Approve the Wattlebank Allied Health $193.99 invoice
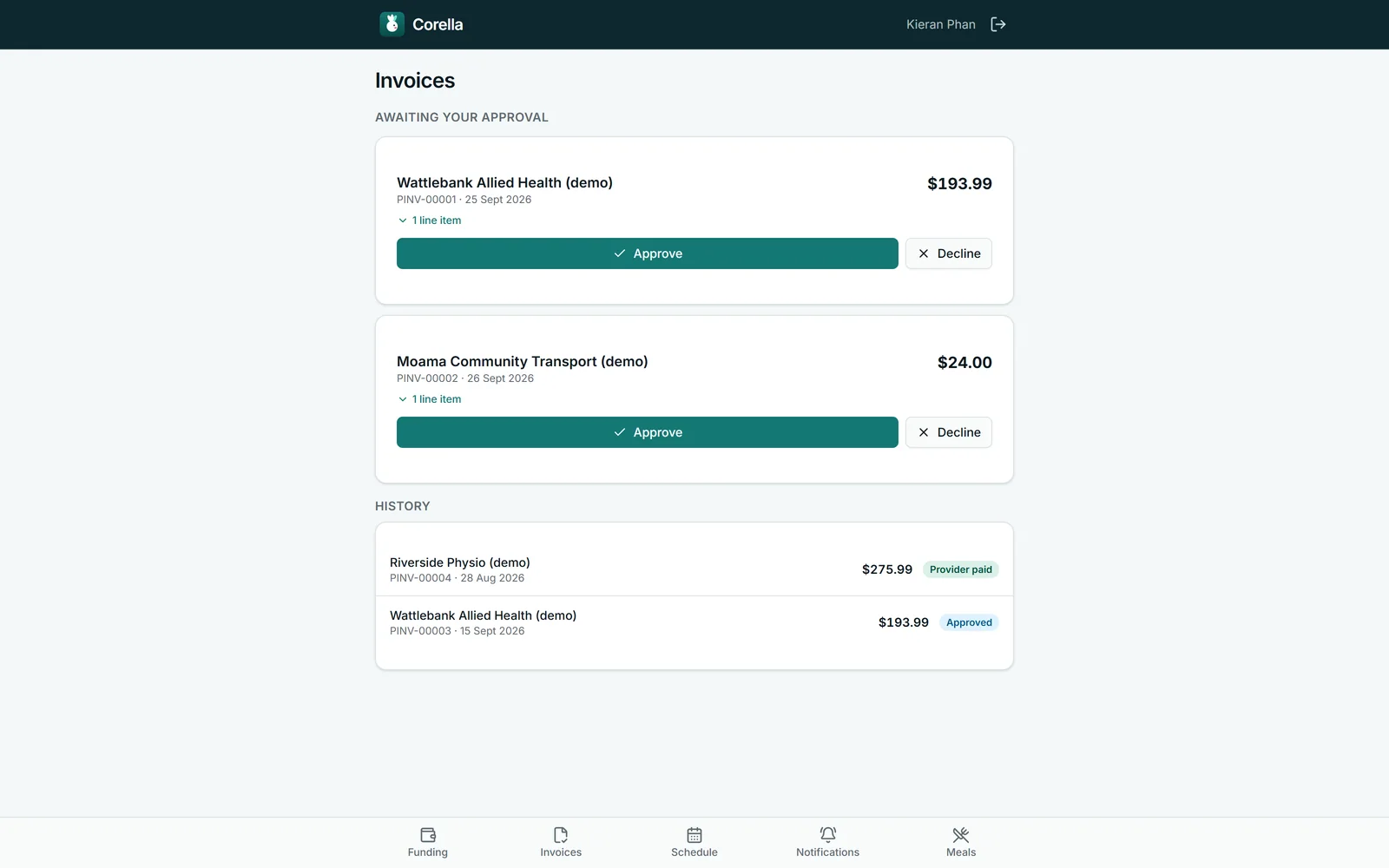The image size is (1389, 868). (648, 253)
